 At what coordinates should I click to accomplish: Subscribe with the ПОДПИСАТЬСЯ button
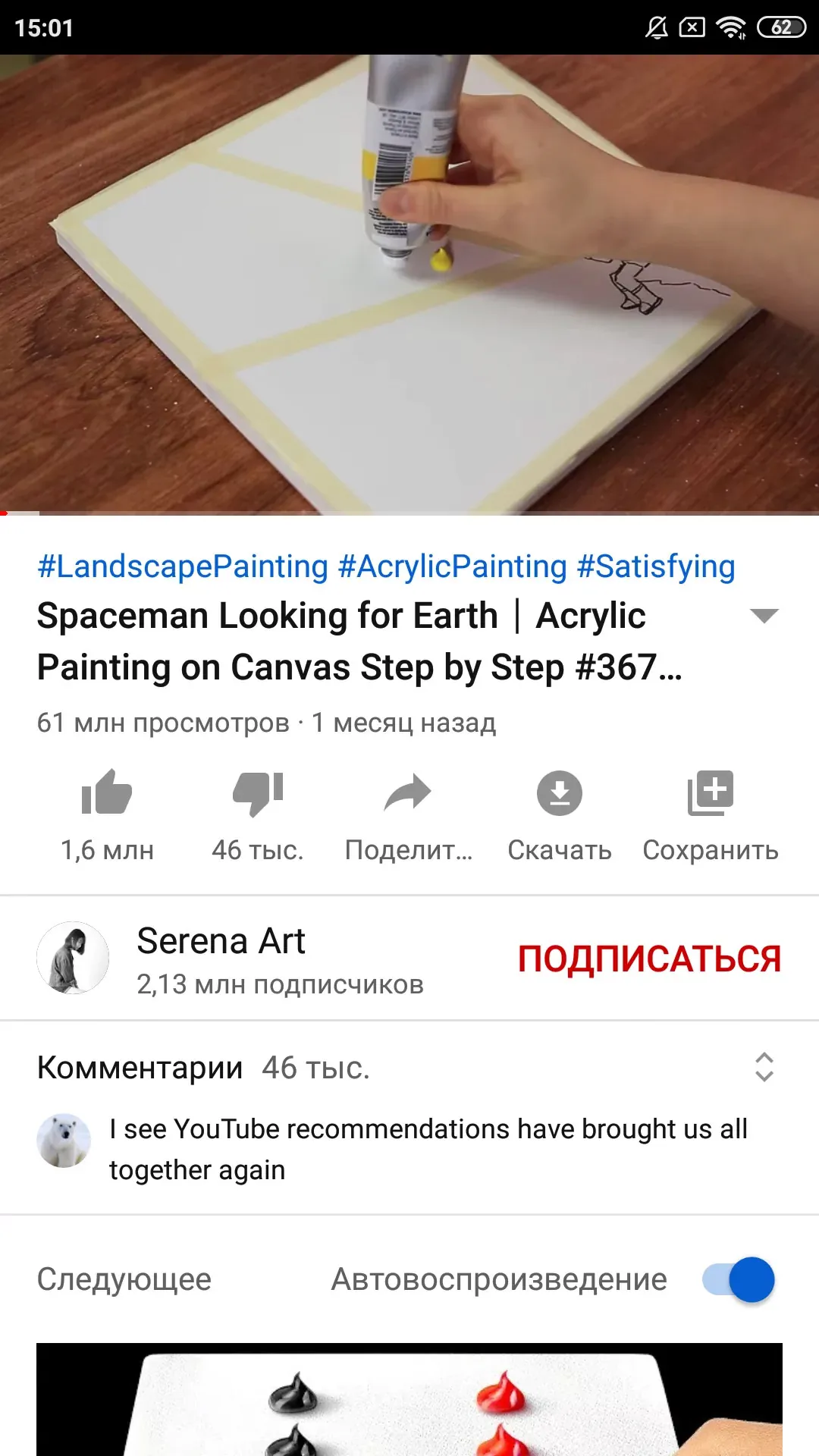pos(649,959)
